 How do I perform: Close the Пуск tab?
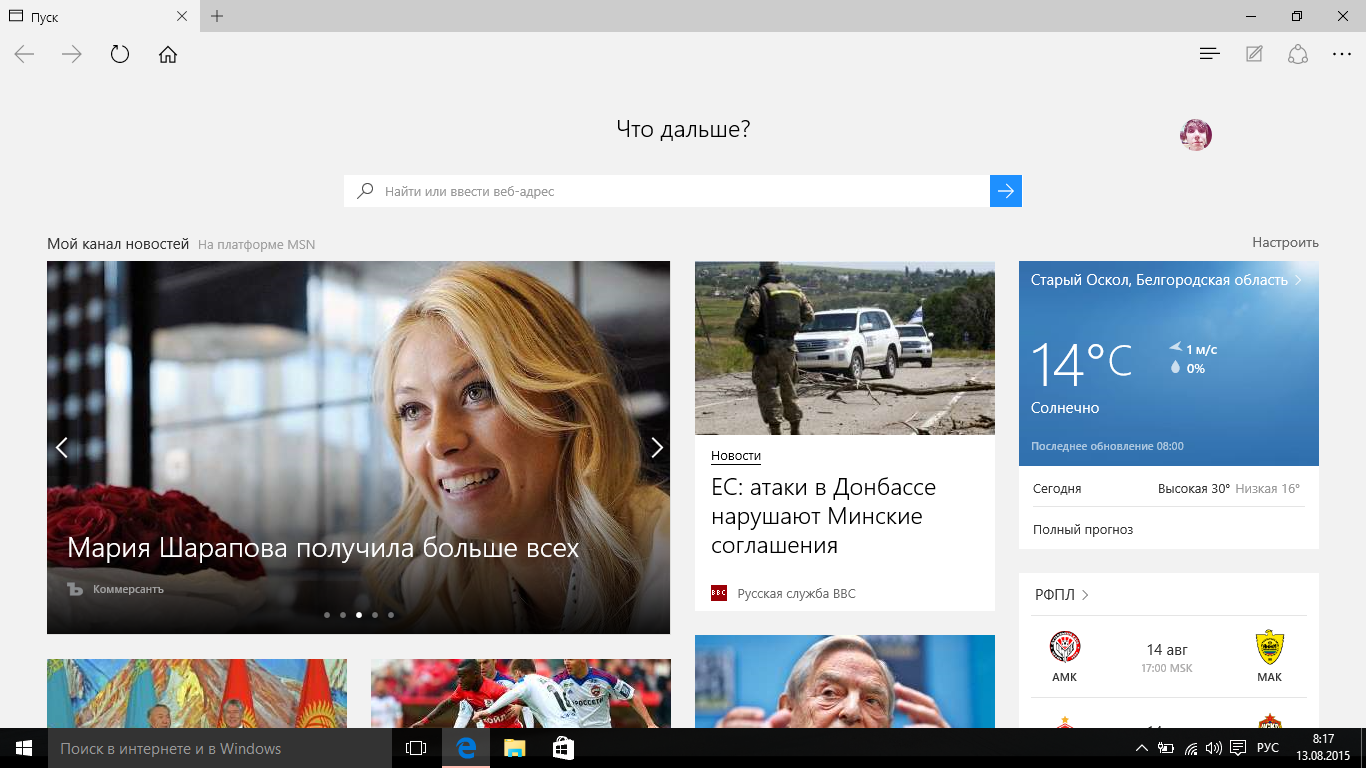point(182,16)
